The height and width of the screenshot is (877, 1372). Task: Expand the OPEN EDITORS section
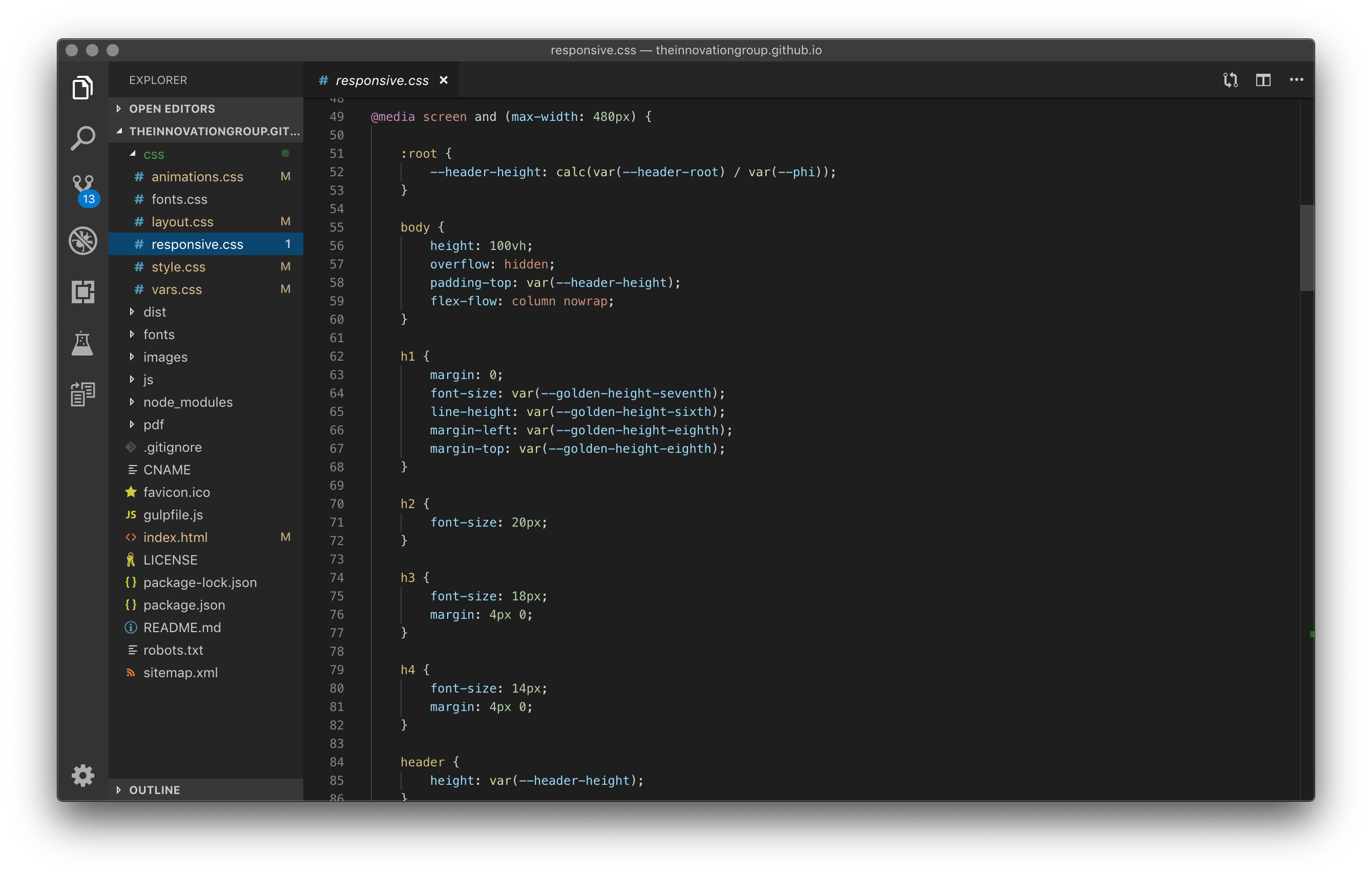coord(172,108)
